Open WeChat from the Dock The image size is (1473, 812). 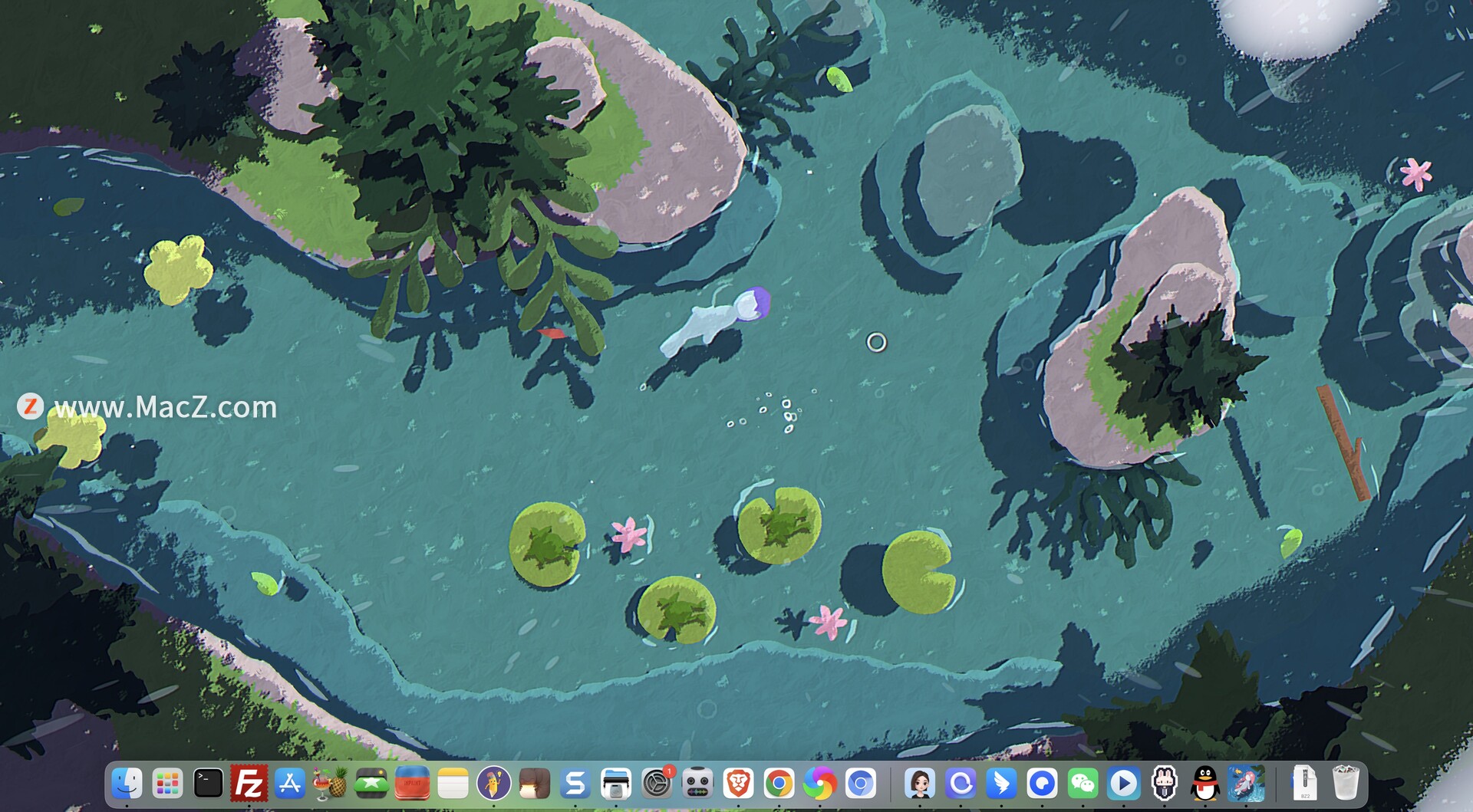[1083, 784]
